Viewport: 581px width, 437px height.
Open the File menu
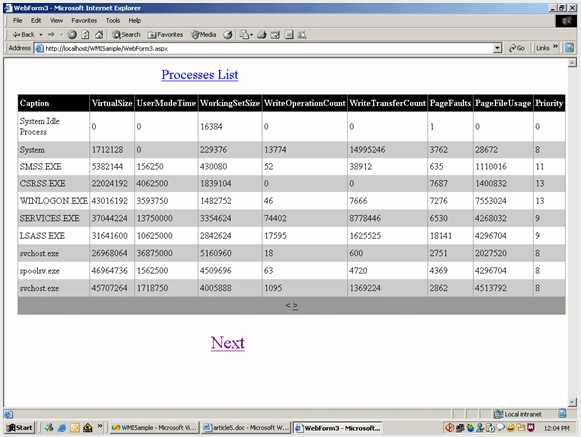click(17, 21)
